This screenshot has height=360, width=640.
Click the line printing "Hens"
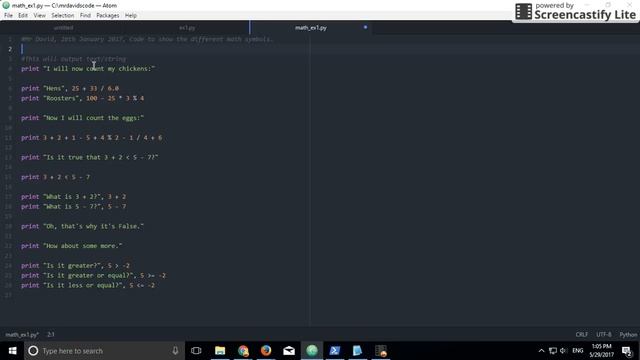click(x=70, y=88)
